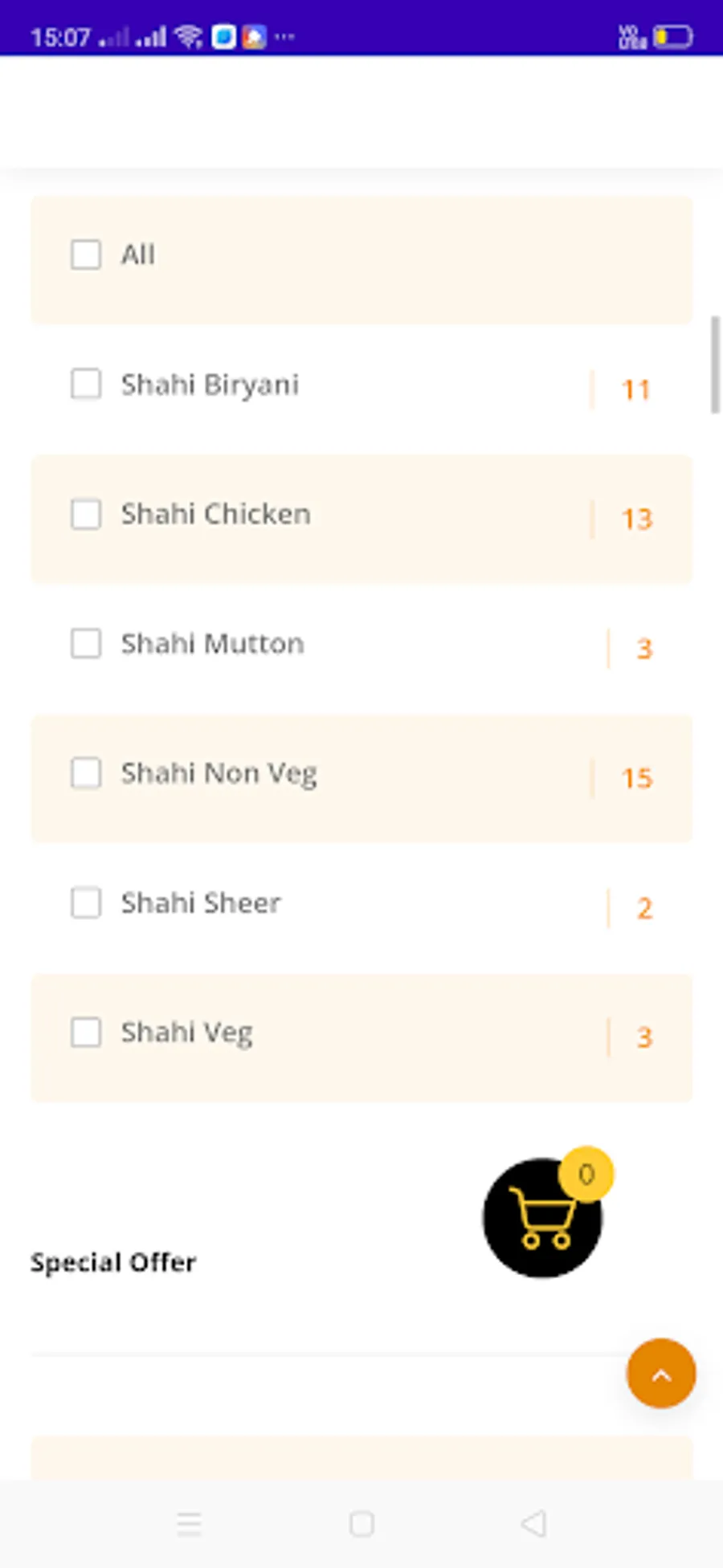Viewport: 723px width, 1568px height.
Task: Mark the Shahi Sheer checkbox
Action: tap(86, 902)
